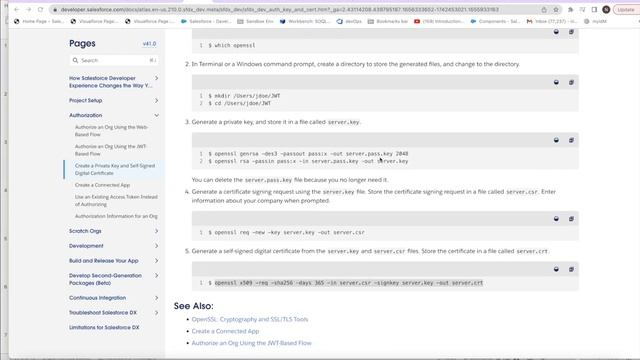640x360 pixels.
Task: Open the 'Salesforce - Devel...' bookmark
Action: tap(206, 21)
